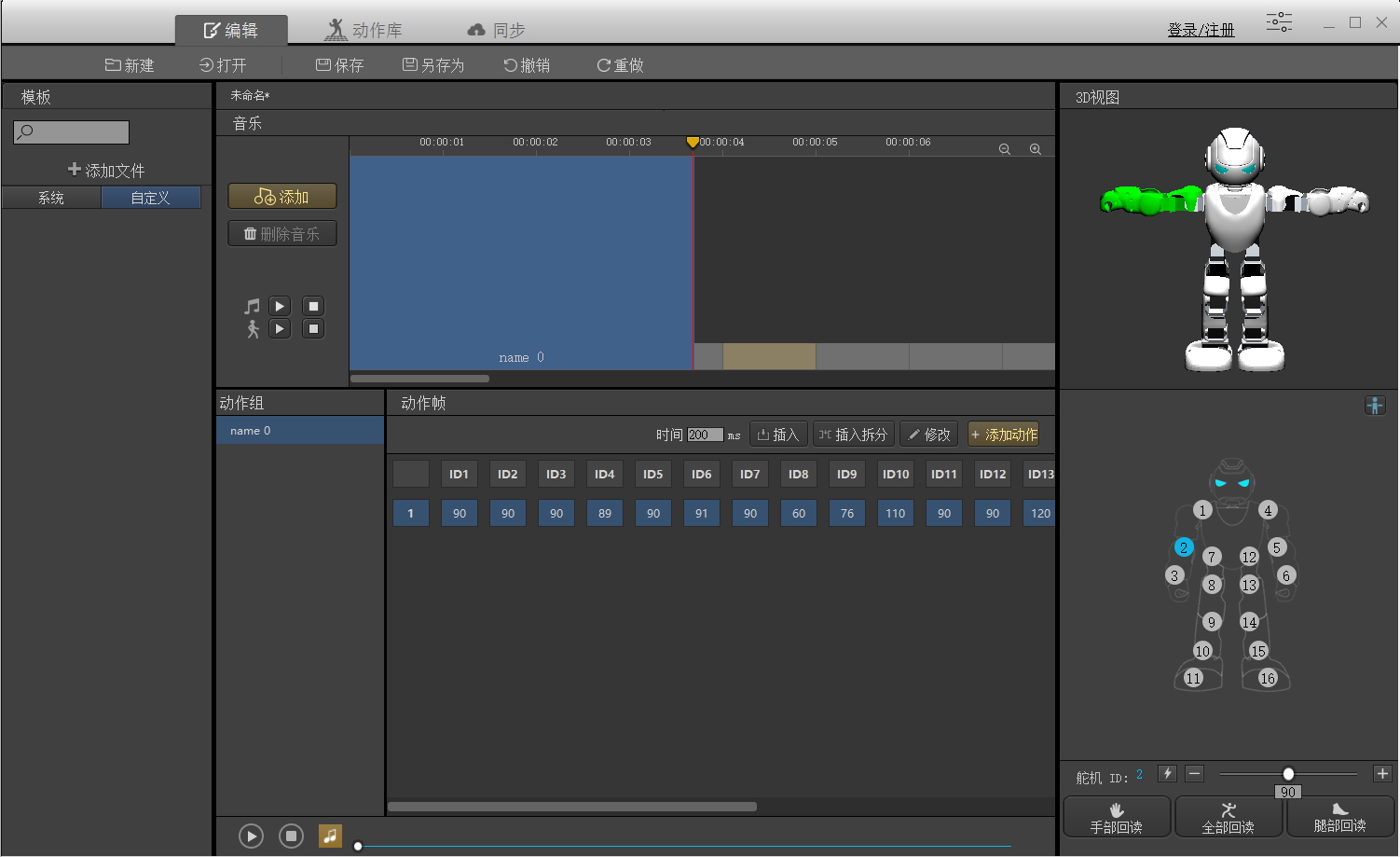Screen dimensions: 1400x857
Task: Play the motion track preview
Action: [280, 328]
